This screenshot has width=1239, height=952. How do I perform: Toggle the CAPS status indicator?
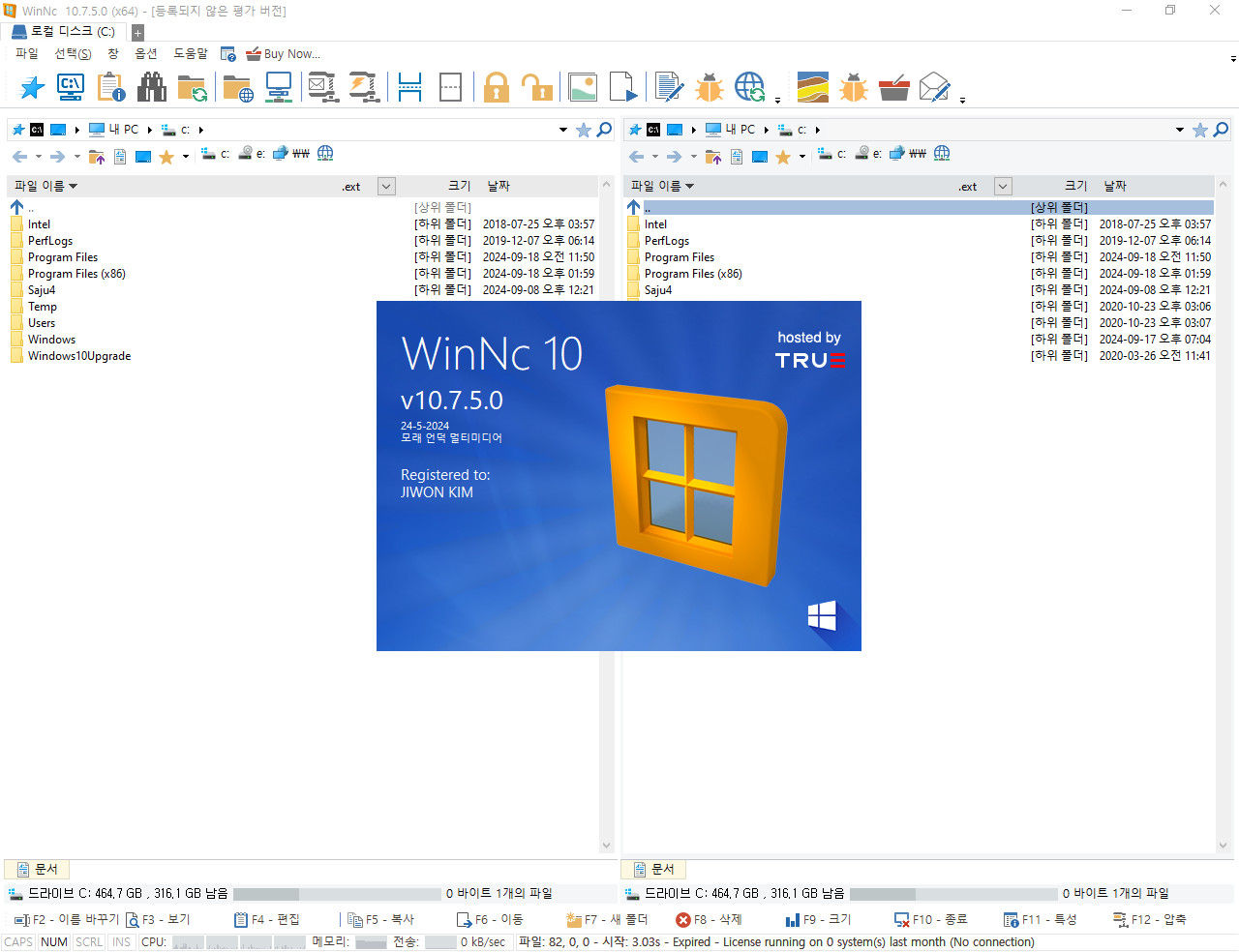[18, 942]
